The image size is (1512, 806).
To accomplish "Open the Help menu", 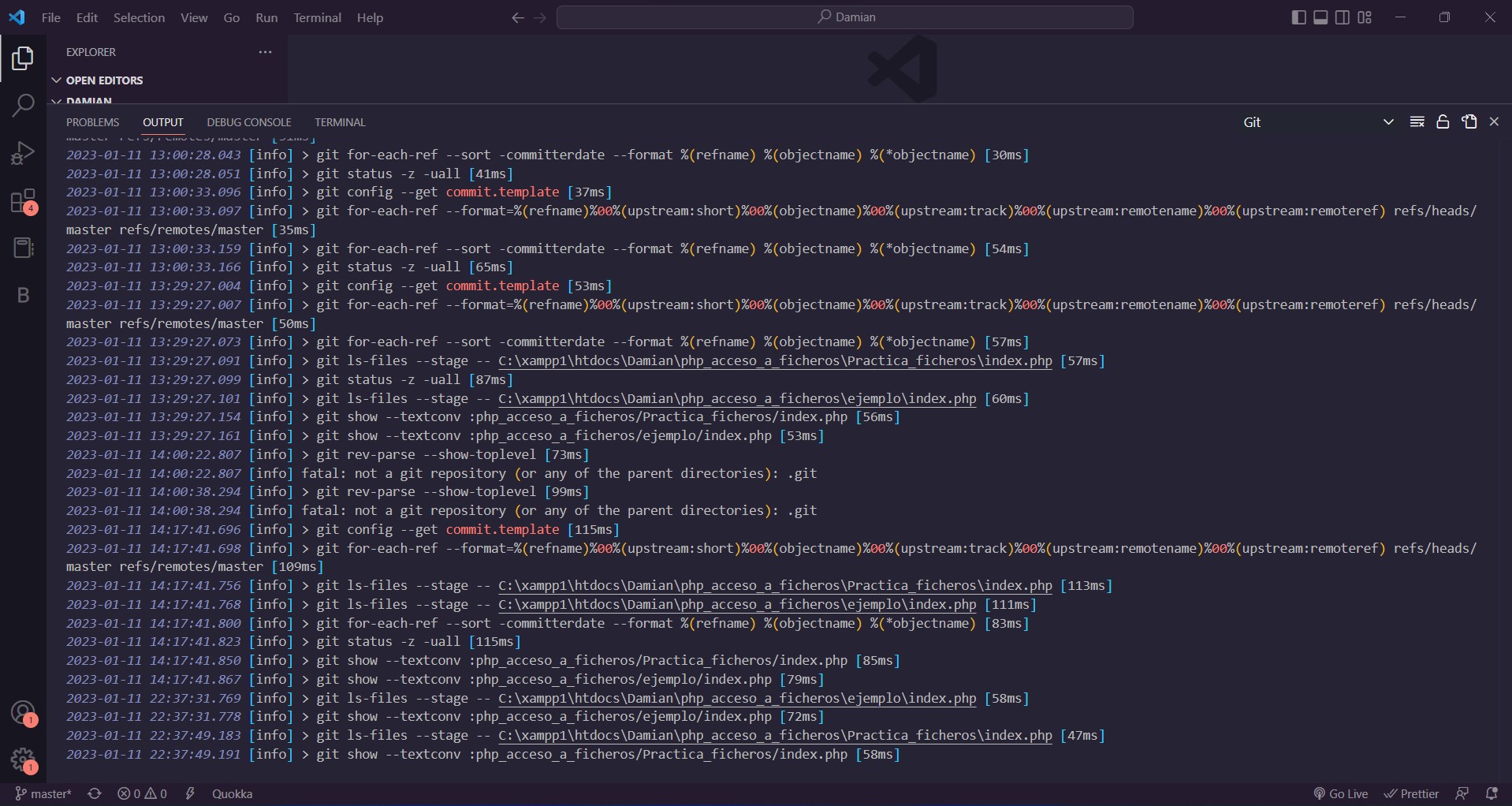I will click(370, 17).
